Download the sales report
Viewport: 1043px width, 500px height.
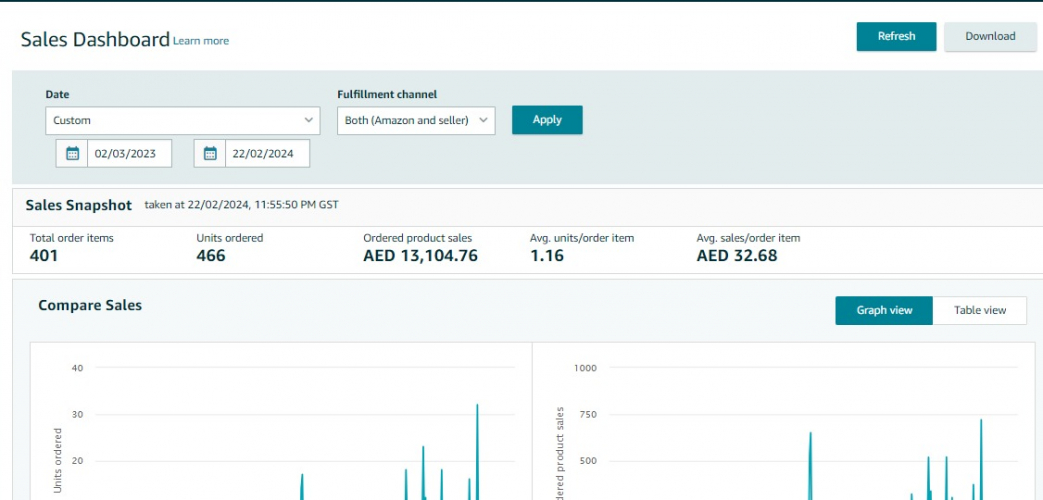coord(990,37)
